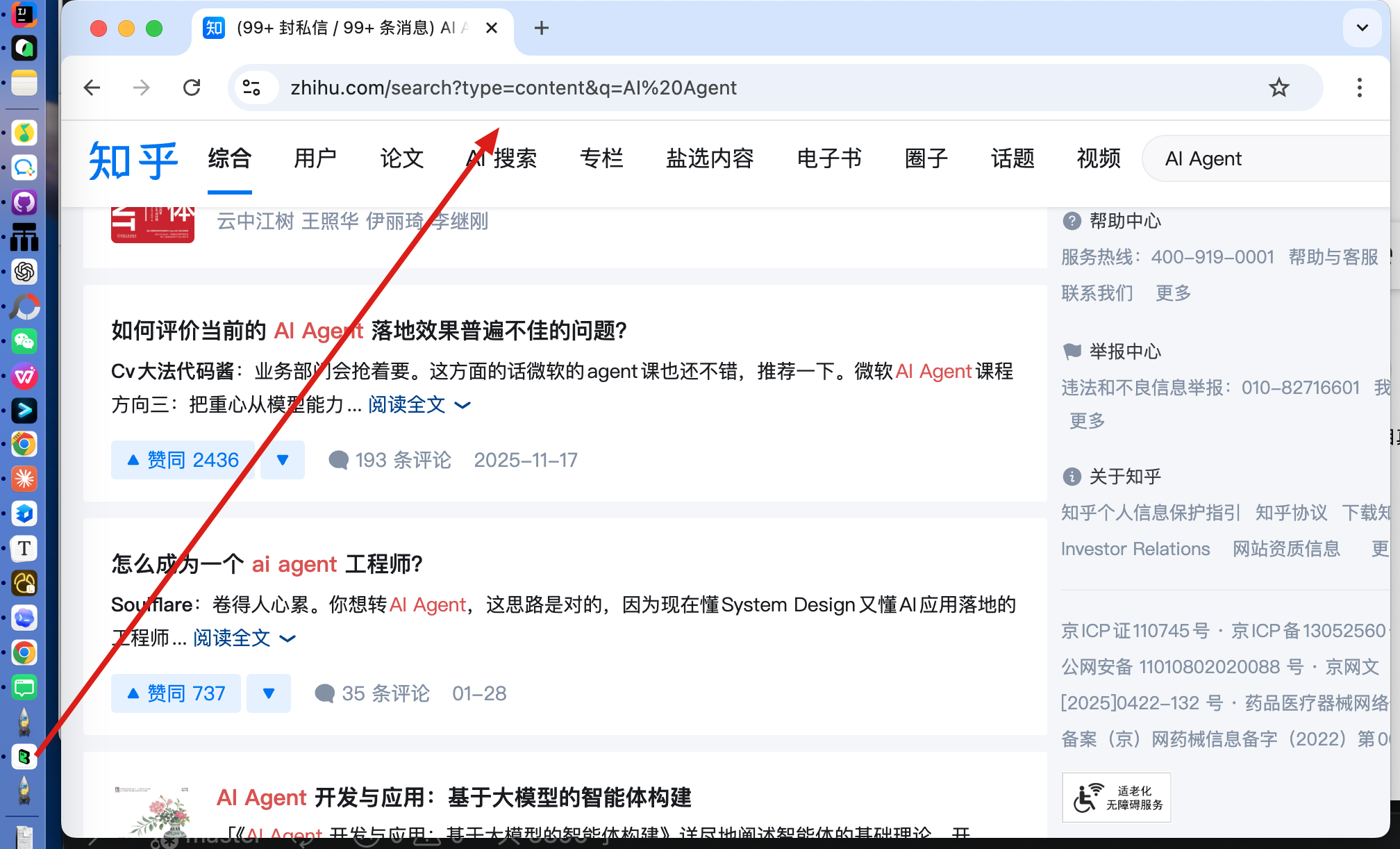Screen dimensions: 1400x849
Task: Switch to the 视频 search tab
Action: coord(1099,158)
